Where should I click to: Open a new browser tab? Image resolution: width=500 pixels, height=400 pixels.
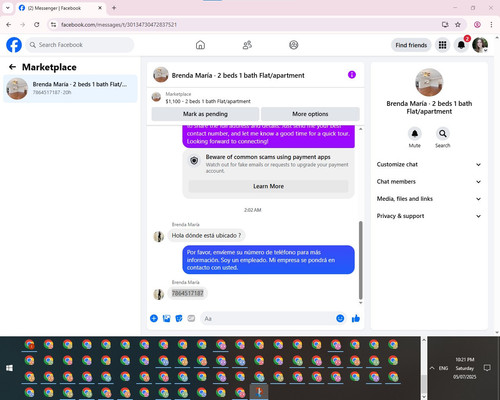pyautogui.click(x=114, y=8)
